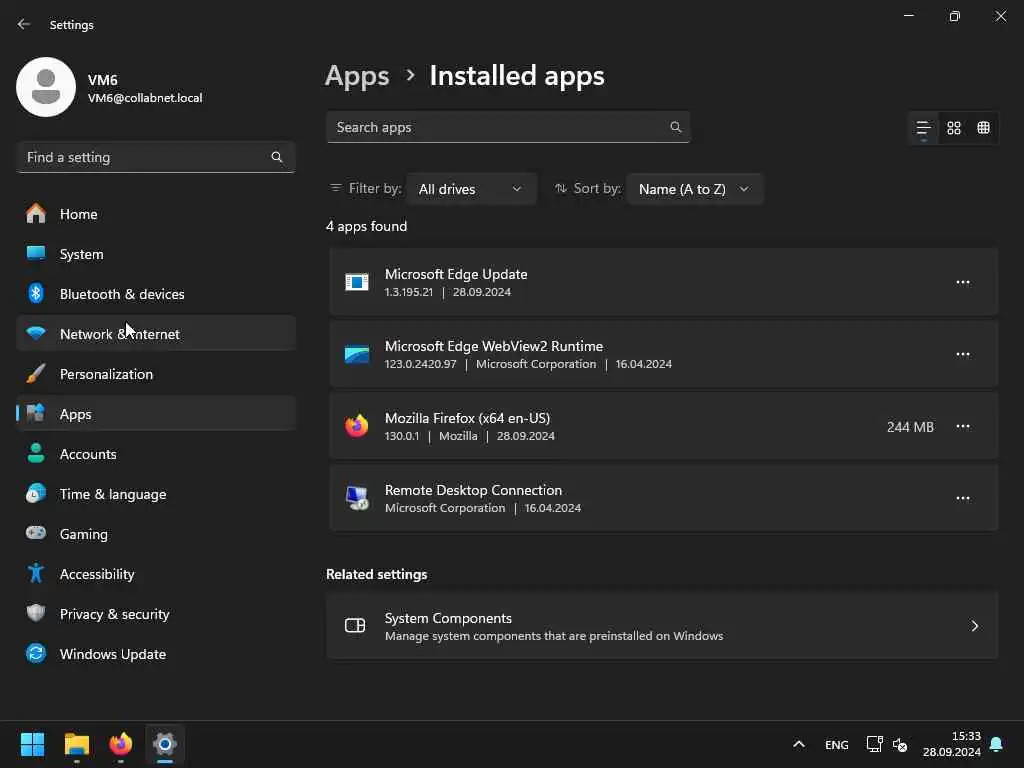Open Bluetooth & devices section
The width and height of the screenshot is (1024, 768).
pos(122,294)
